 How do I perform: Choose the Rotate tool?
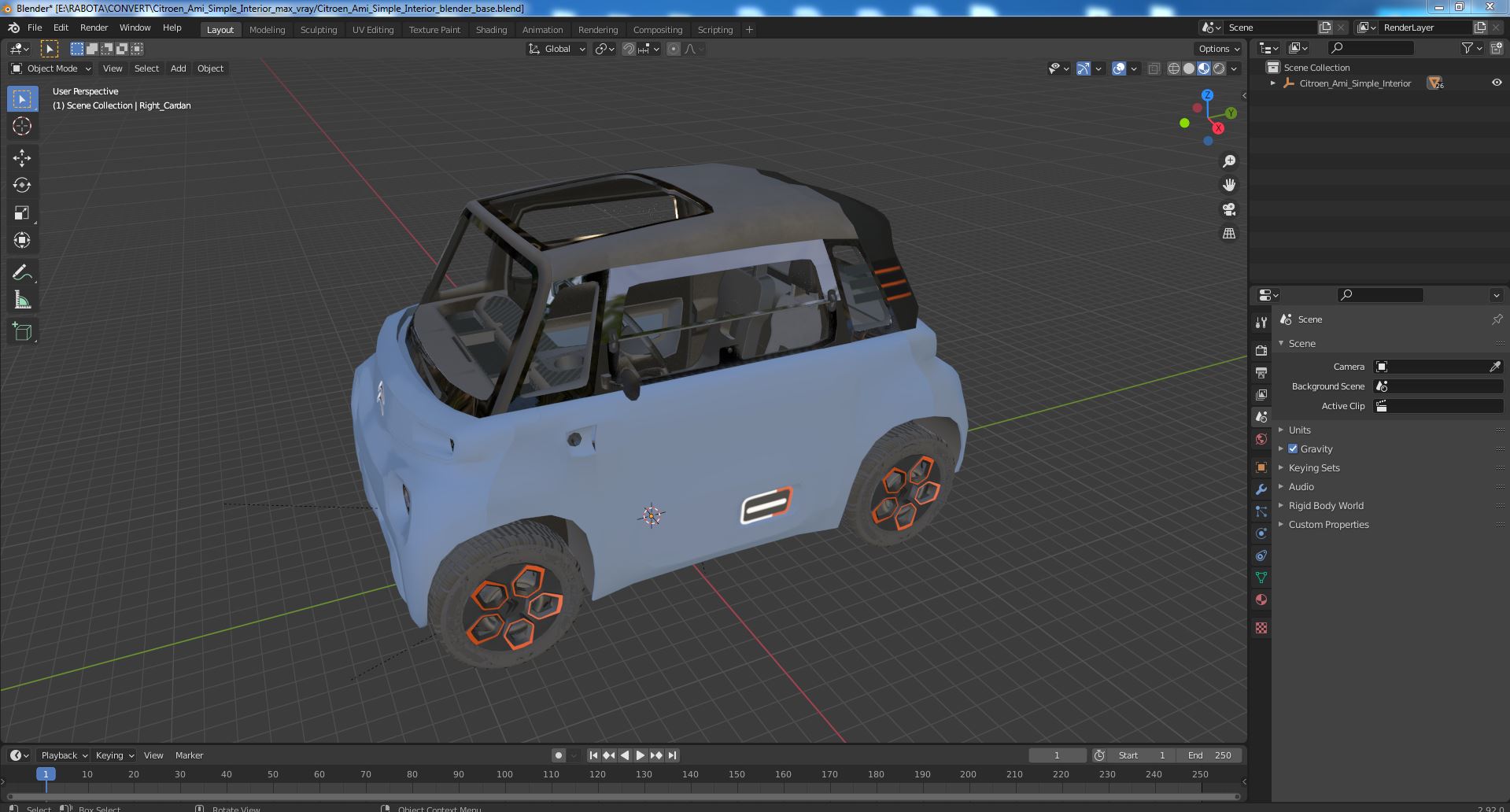[x=22, y=185]
